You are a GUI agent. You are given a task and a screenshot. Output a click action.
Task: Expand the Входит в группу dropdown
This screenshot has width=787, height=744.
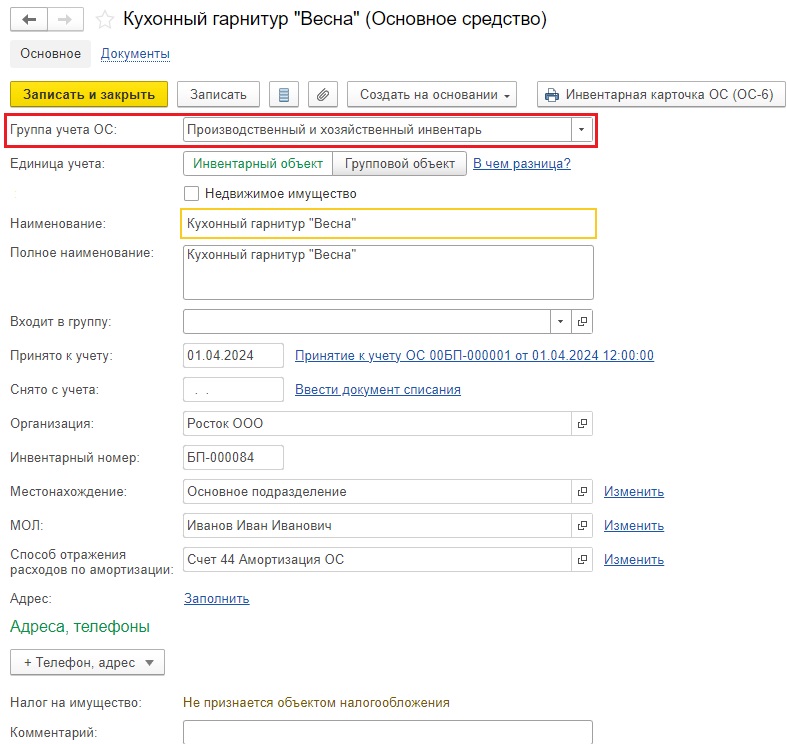tap(561, 321)
